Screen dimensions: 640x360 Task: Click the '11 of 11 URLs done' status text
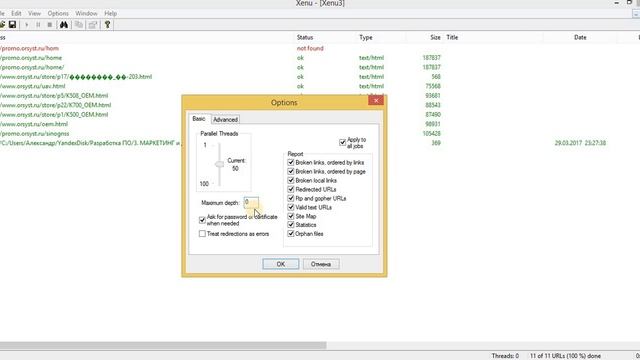pyautogui.click(x=565, y=356)
